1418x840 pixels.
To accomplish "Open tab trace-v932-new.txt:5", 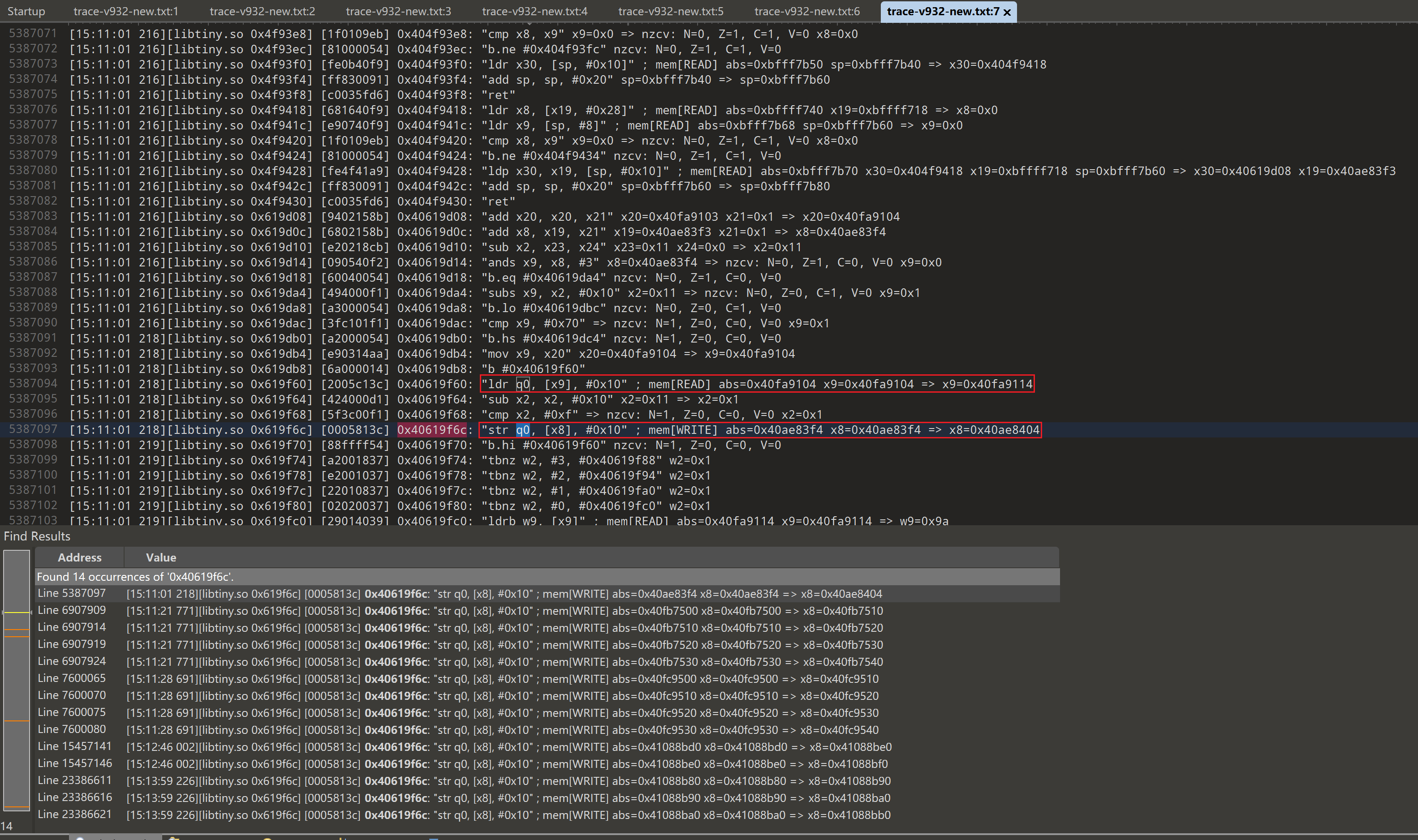I will point(671,11).
